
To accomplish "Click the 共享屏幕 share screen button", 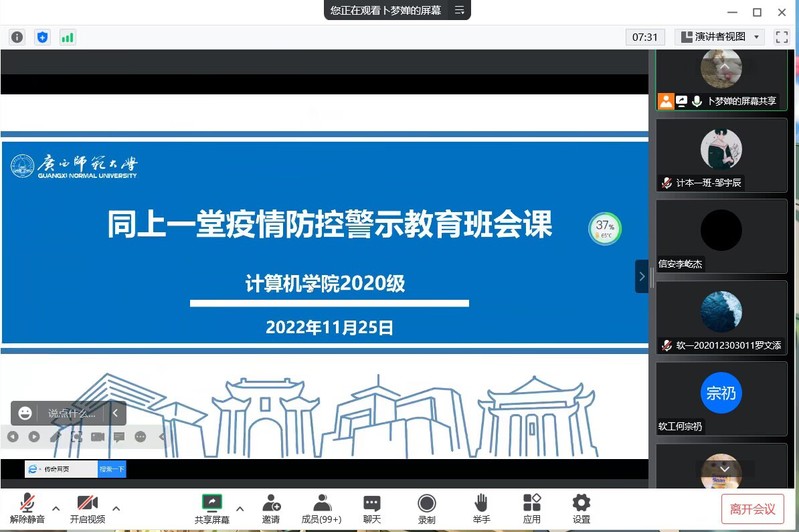I will pos(211,507).
